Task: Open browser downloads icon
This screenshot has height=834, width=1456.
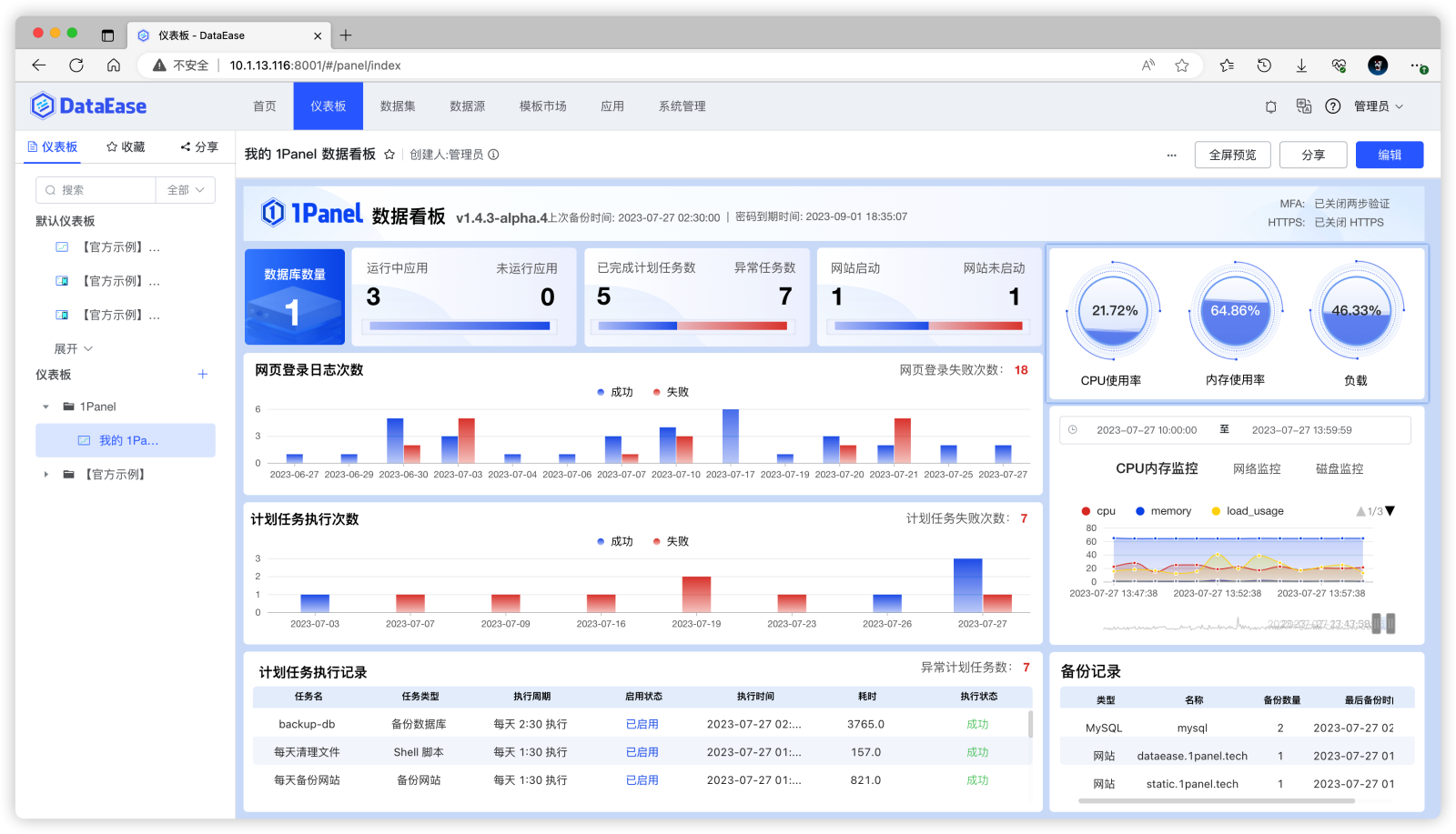Action: click(x=1301, y=65)
